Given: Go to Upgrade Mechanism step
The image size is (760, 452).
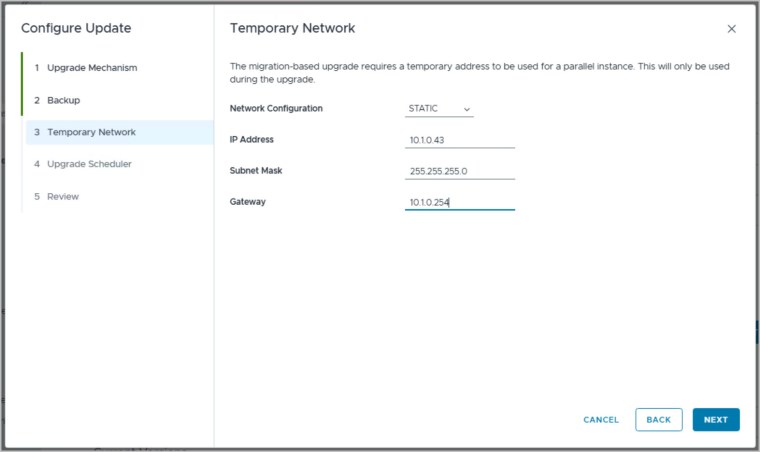Looking at the screenshot, I should 92,68.
